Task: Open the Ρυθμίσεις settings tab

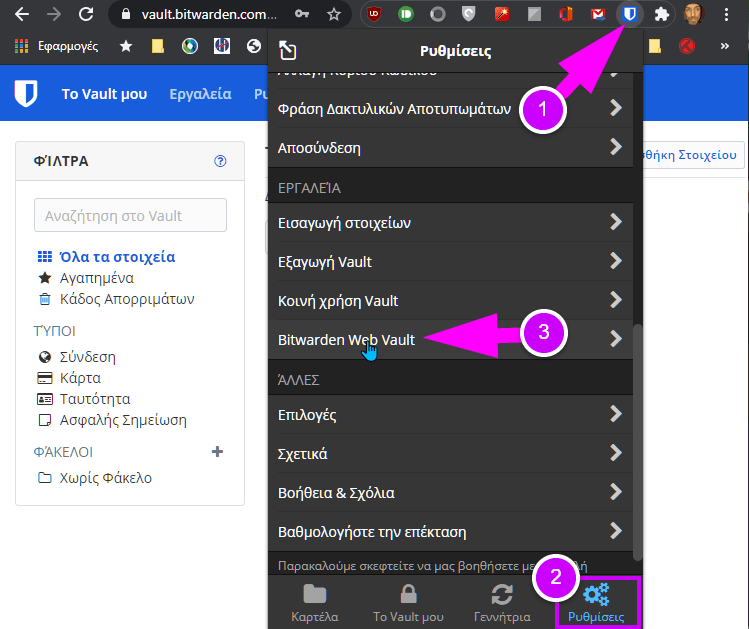Action: point(596,603)
